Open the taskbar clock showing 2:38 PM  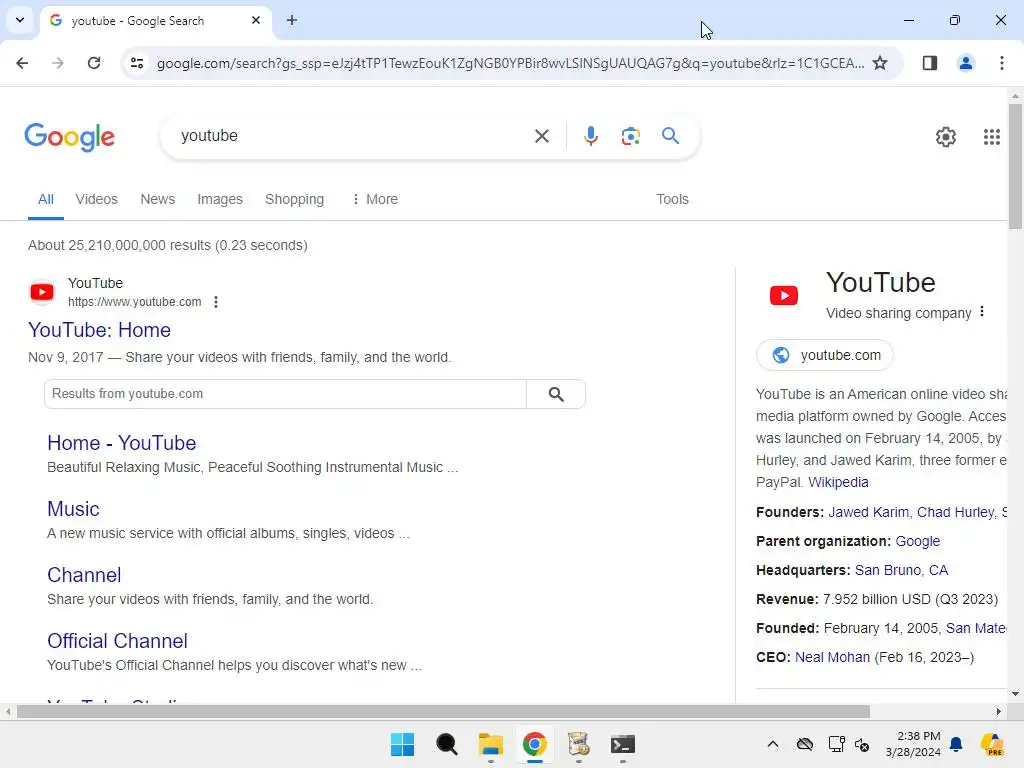(x=913, y=744)
